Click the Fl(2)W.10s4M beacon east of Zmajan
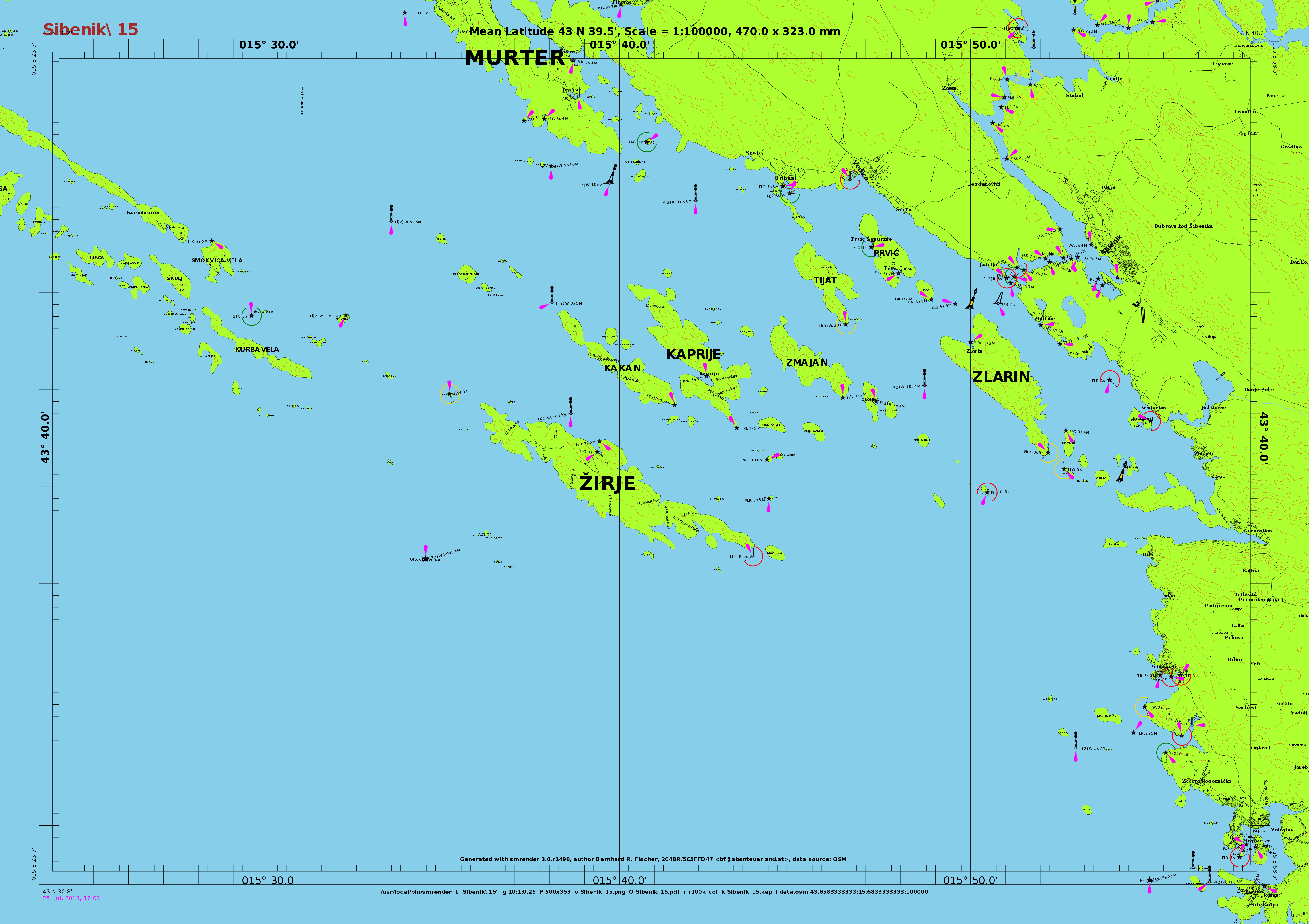1309x924 pixels. (x=924, y=378)
